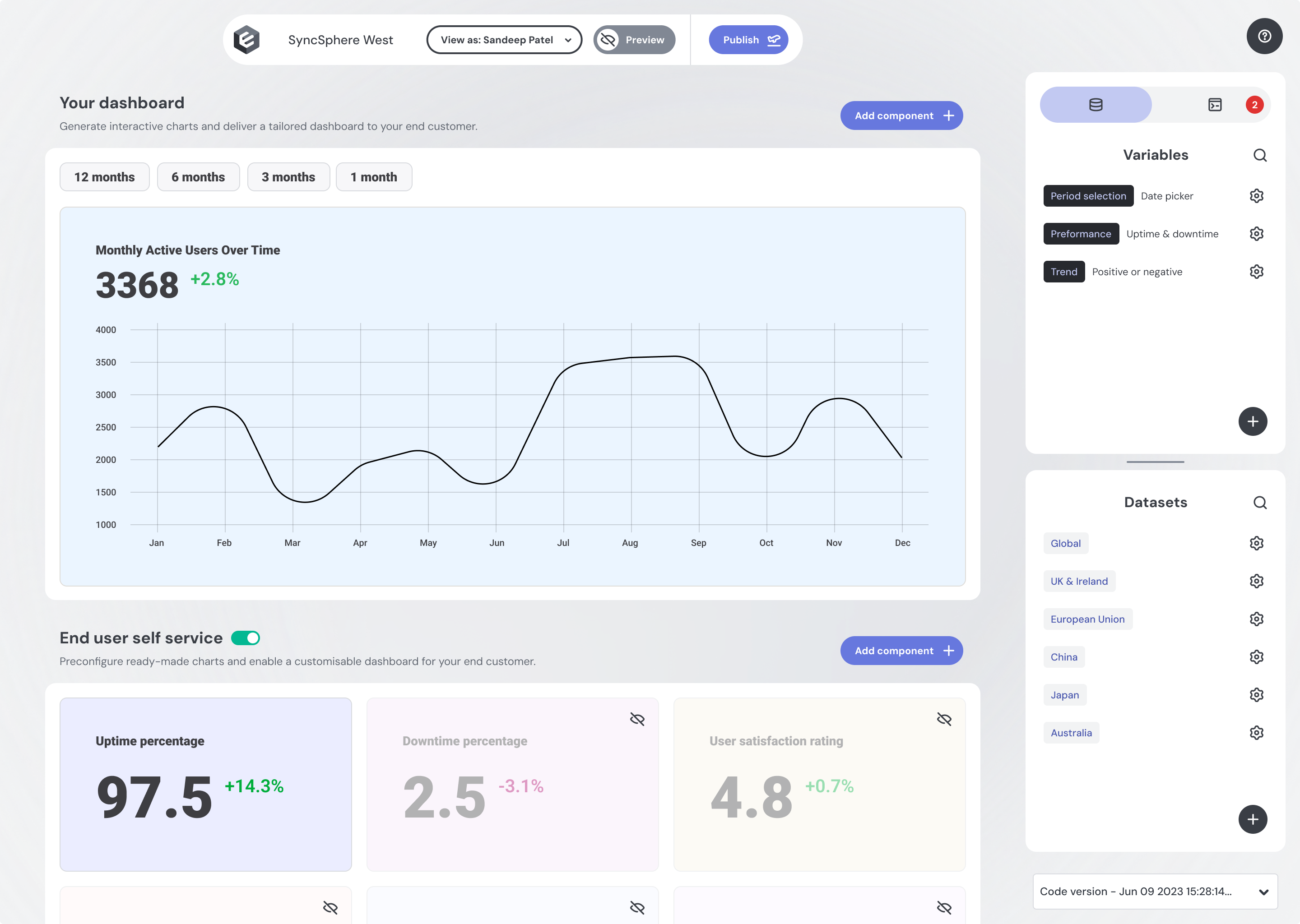
Task: Select the Preformance variable tag
Action: tap(1081, 234)
